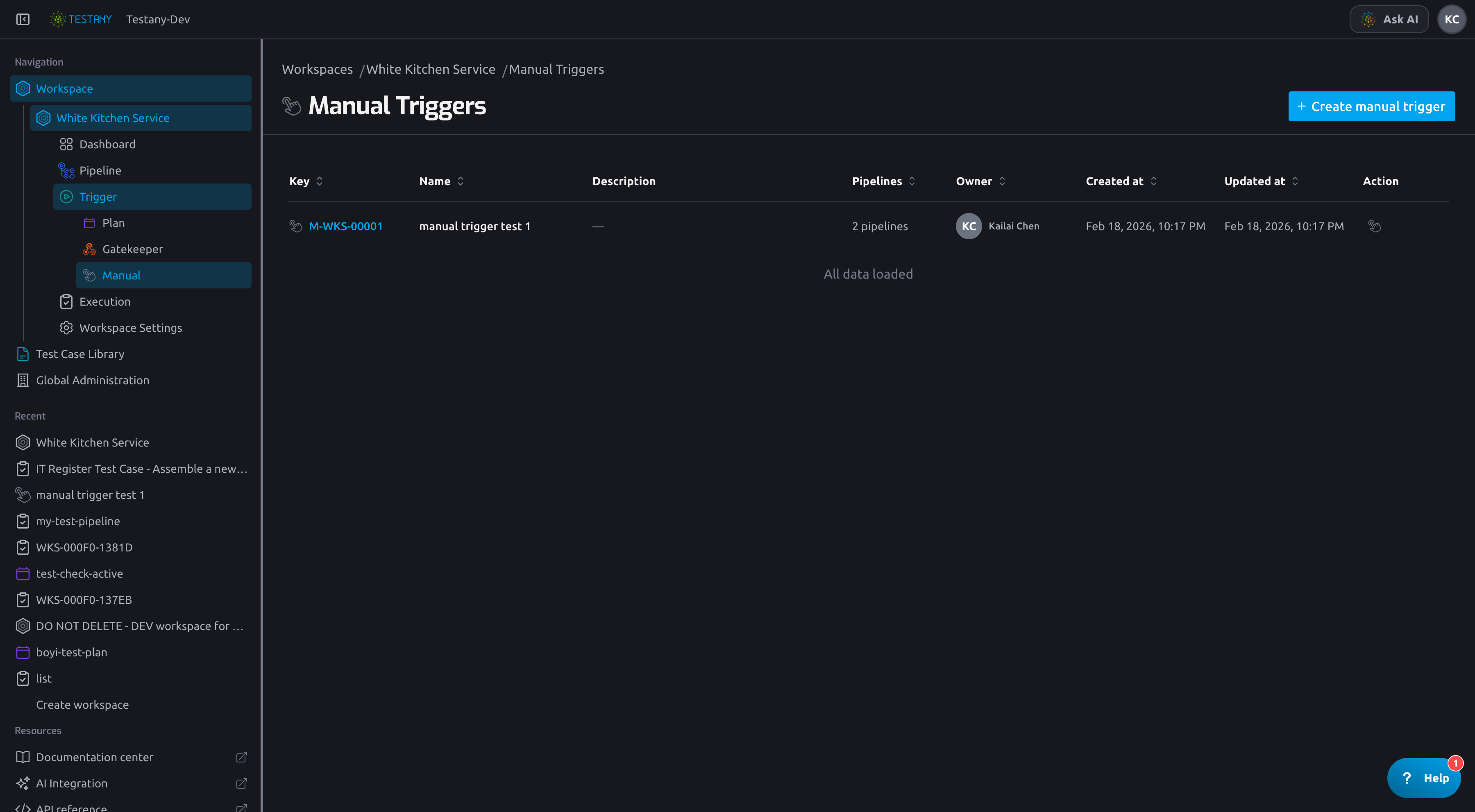Select Workspace in navigation
This screenshot has width=1475, height=812.
(131, 89)
